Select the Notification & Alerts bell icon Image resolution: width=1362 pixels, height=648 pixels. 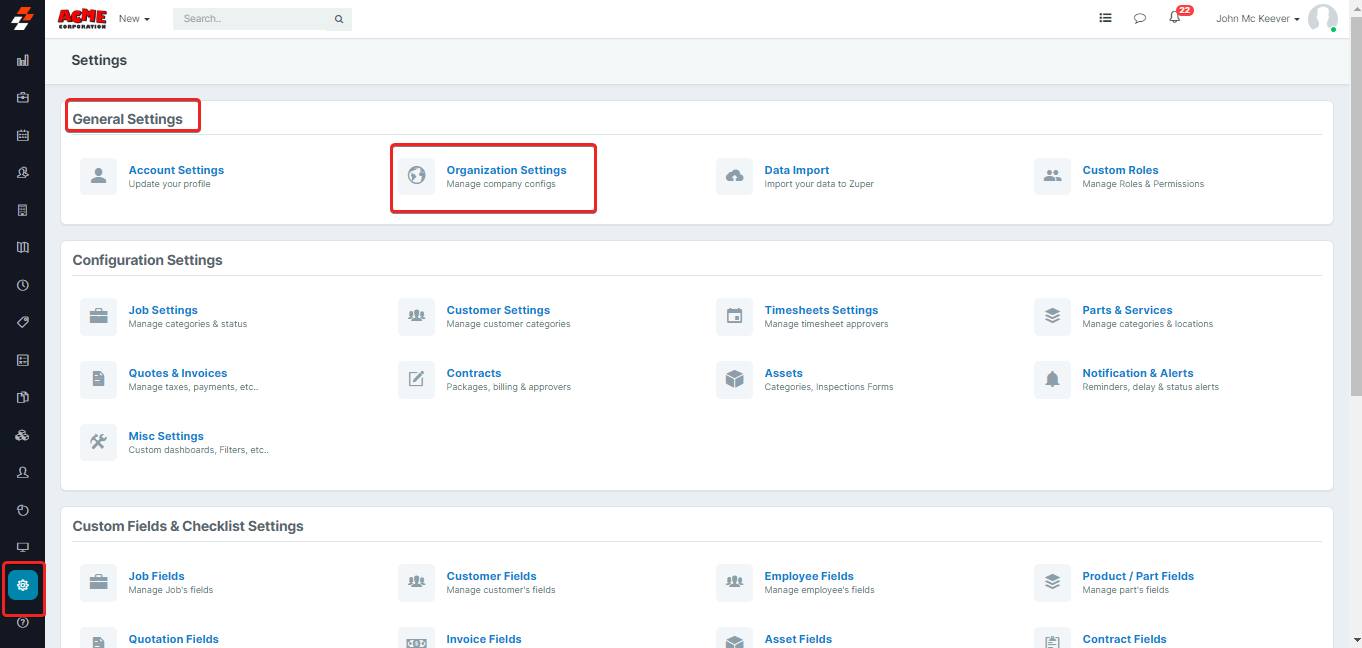pyautogui.click(x=1052, y=380)
